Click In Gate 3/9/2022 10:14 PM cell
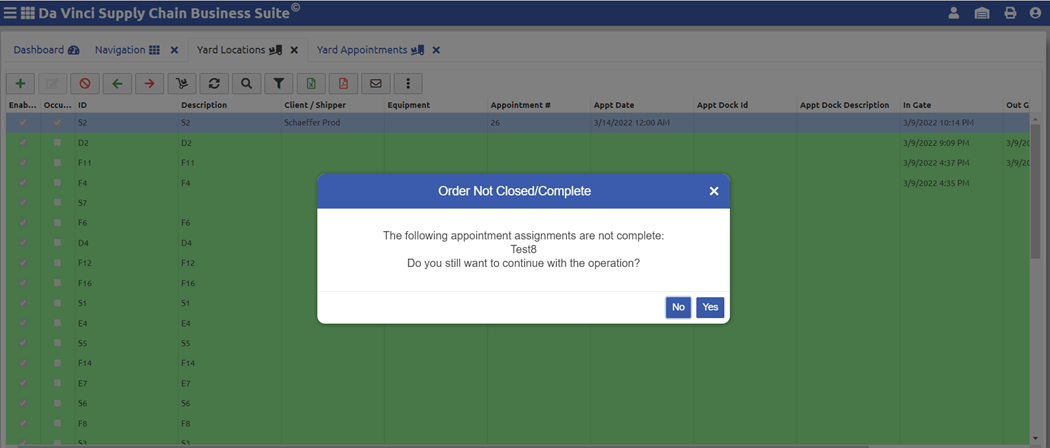Viewport: 1050px width, 448px height. [952, 123]
